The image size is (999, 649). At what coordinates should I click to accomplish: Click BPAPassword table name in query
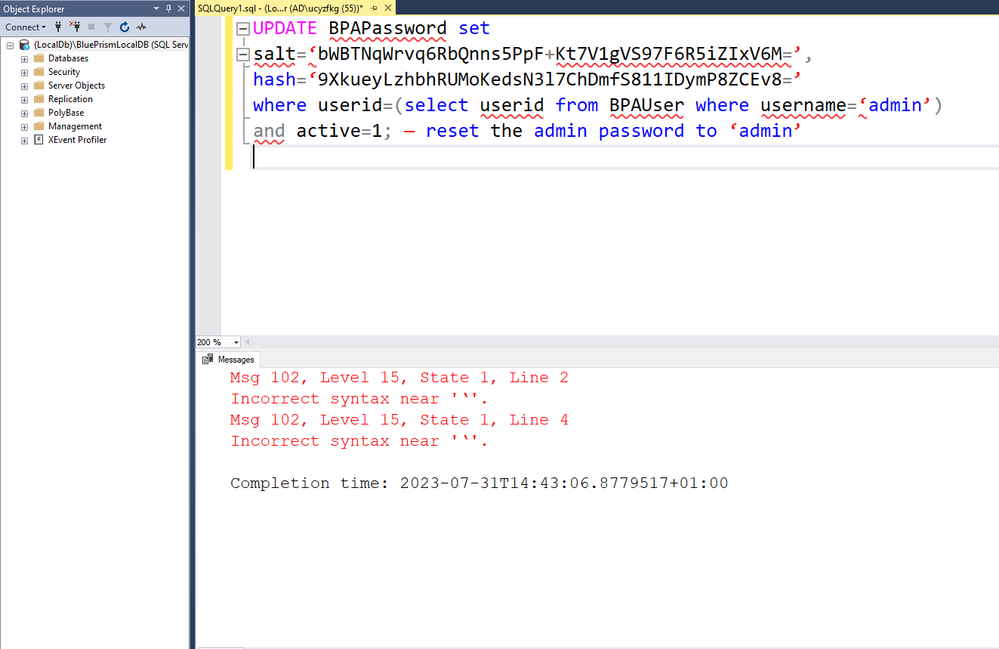pos(387,28)
